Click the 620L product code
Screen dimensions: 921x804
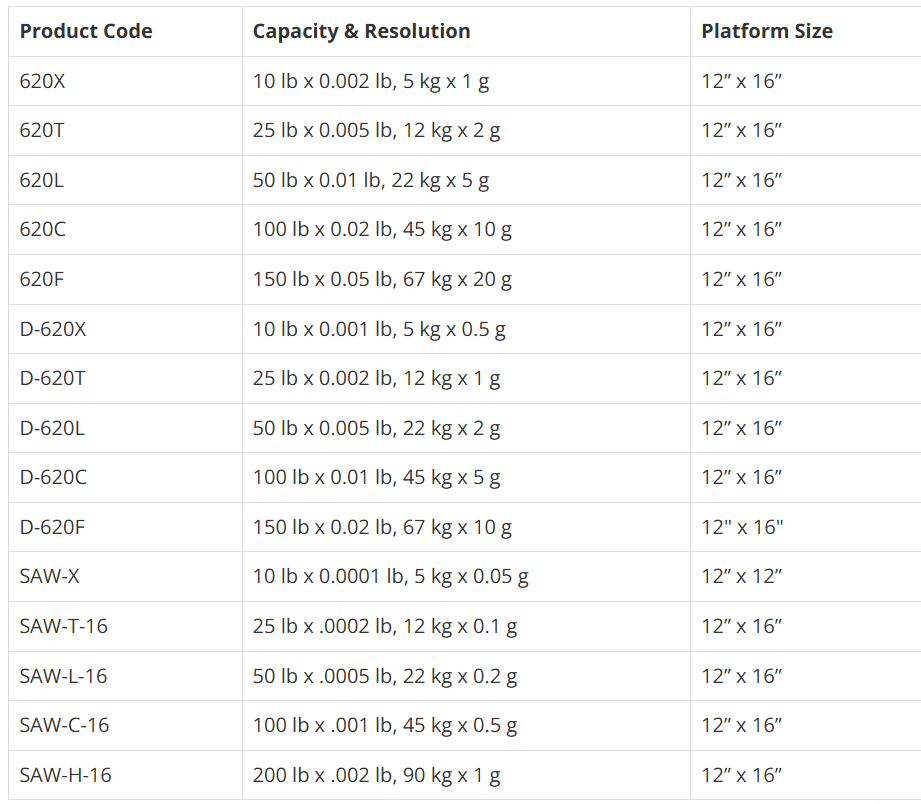pos(42,180)
